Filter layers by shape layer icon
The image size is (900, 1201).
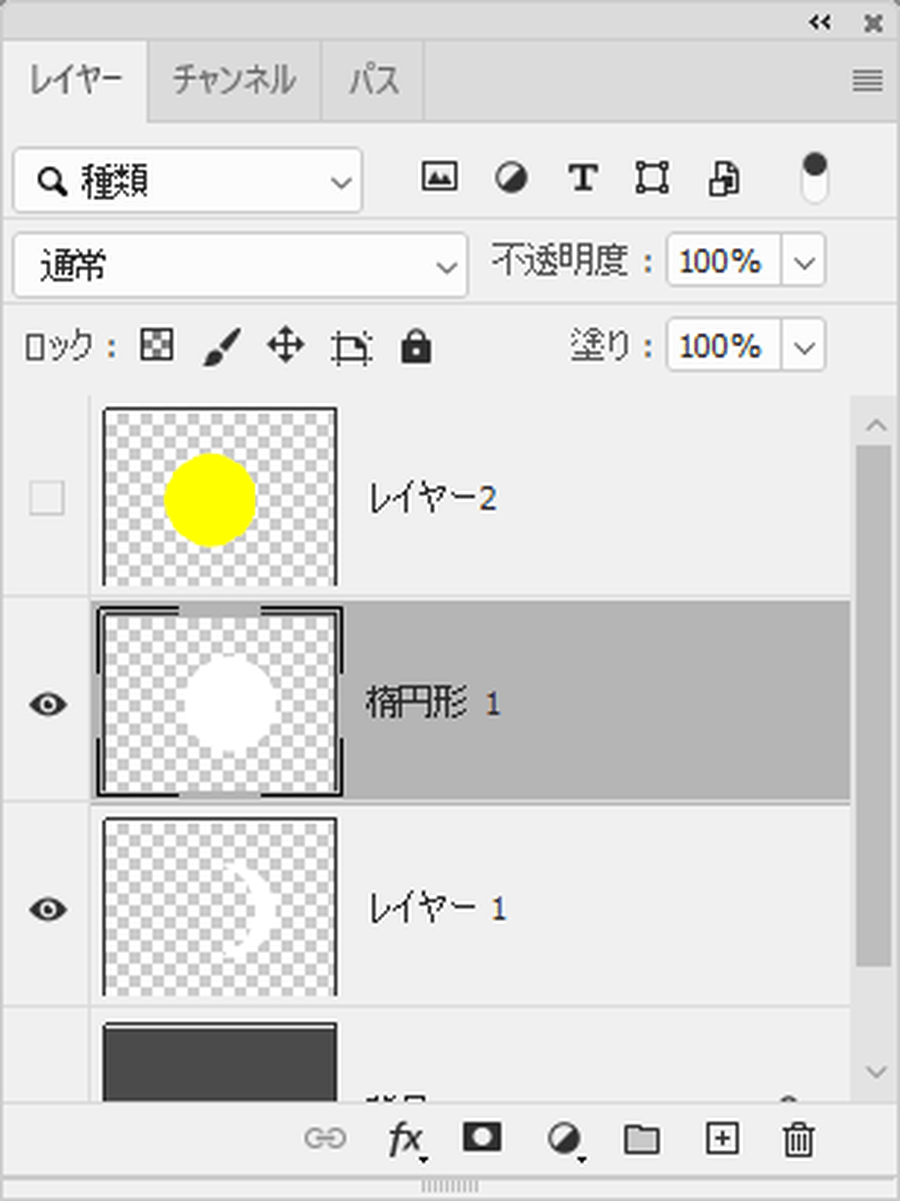tap(652, 179)
